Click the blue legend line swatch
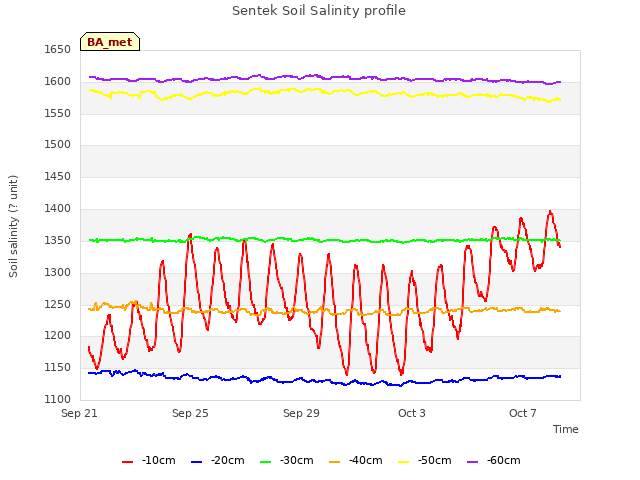640x480 pixels. tap(196, 462)
